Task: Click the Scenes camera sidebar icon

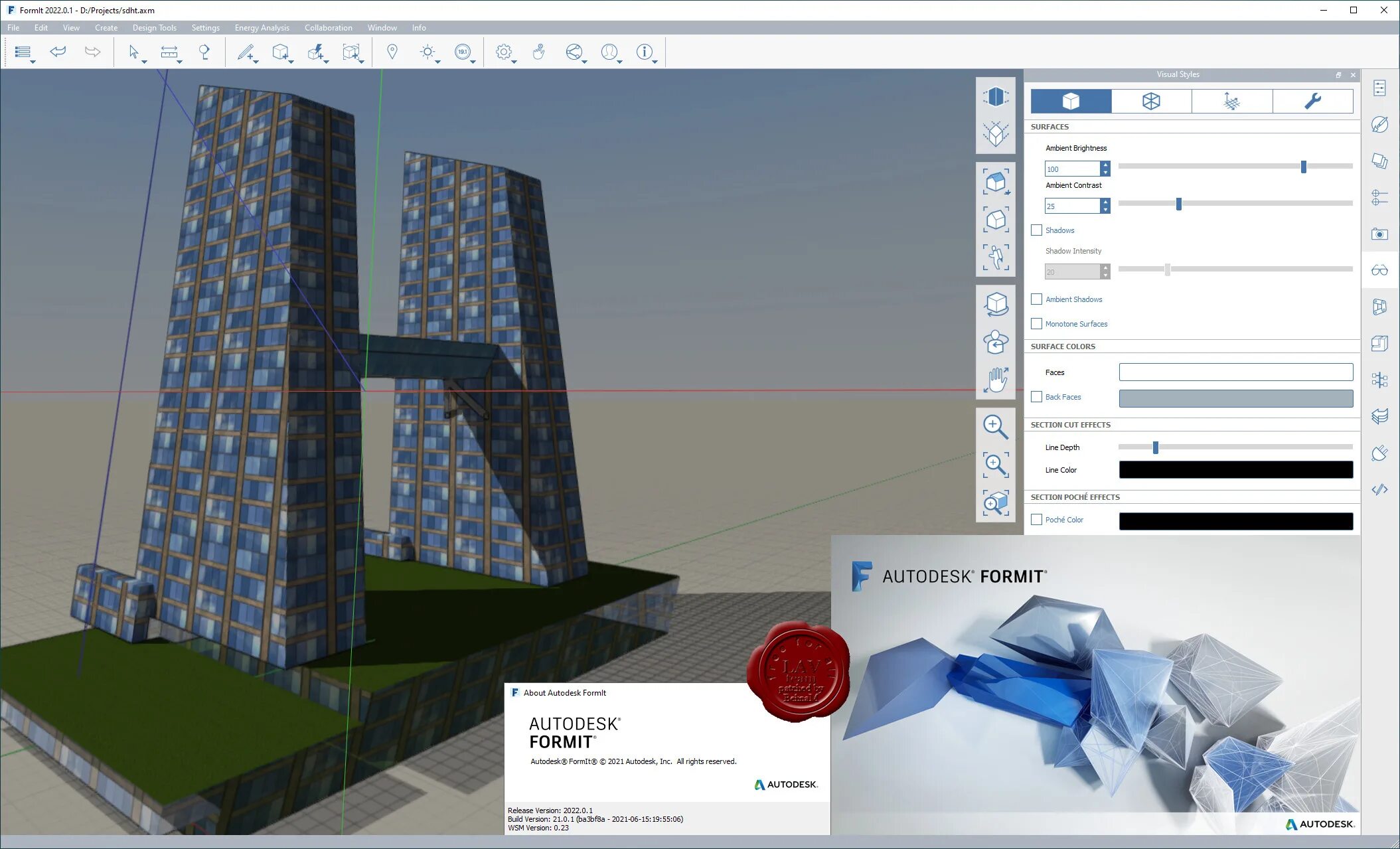Action: click(1379, 234)
